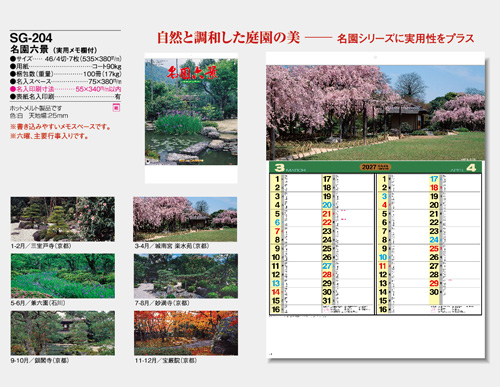Select red March 22 on the calendar
Image resolution: width=500 pixels, height=387 pixels.
pos(327,222)
